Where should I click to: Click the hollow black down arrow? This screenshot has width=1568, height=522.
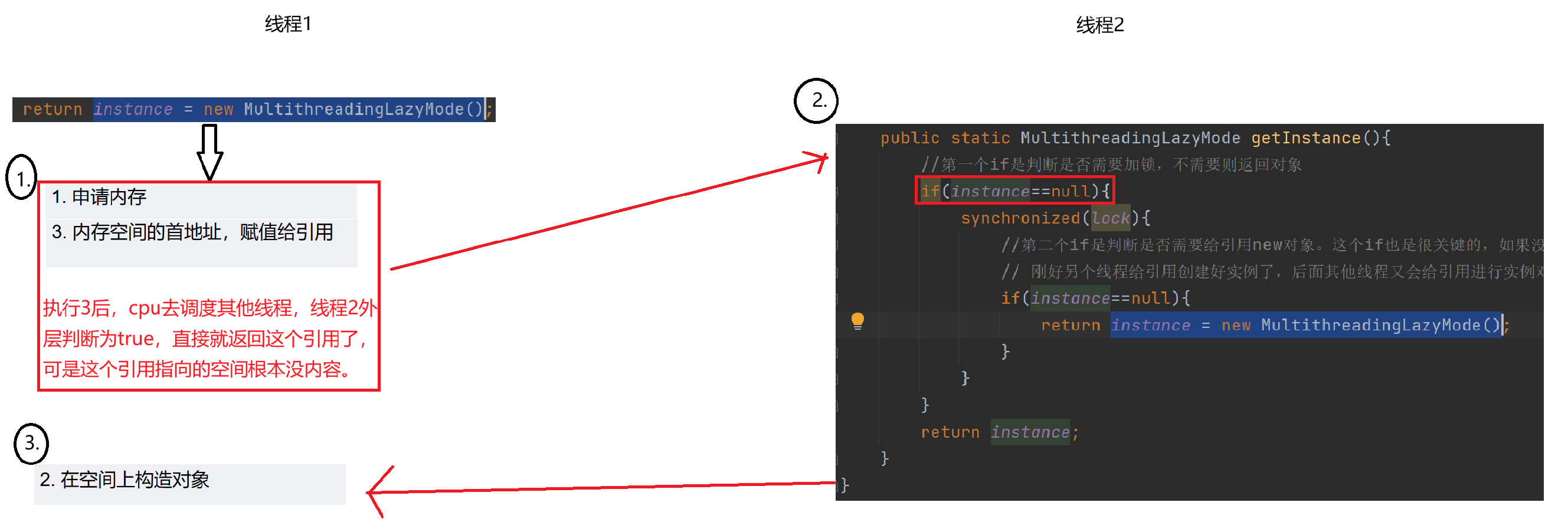coord(210,152)
